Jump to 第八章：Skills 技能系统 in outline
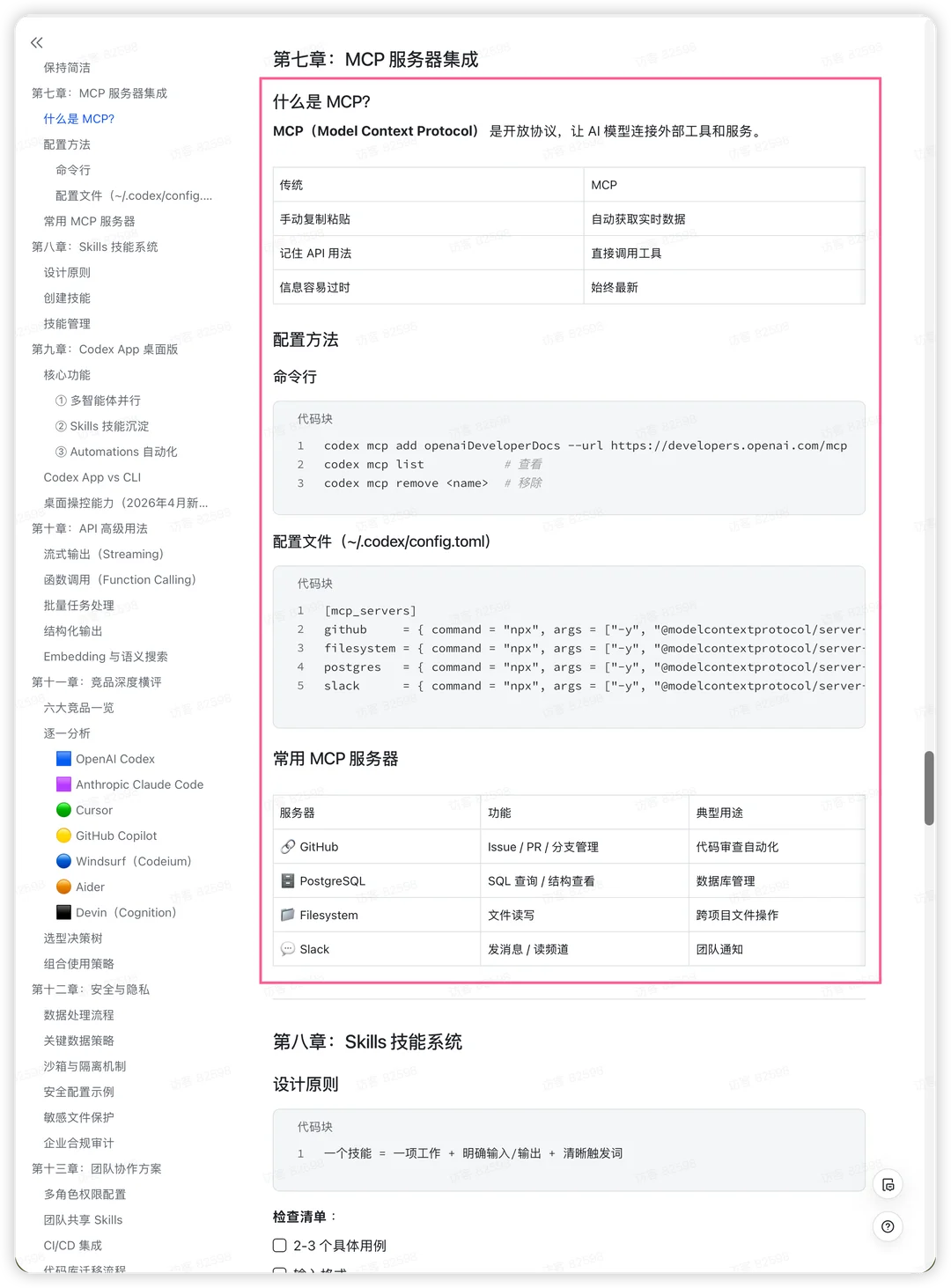Image resolution: width=951 pixels, height=1288 pixels. point(95,247)
